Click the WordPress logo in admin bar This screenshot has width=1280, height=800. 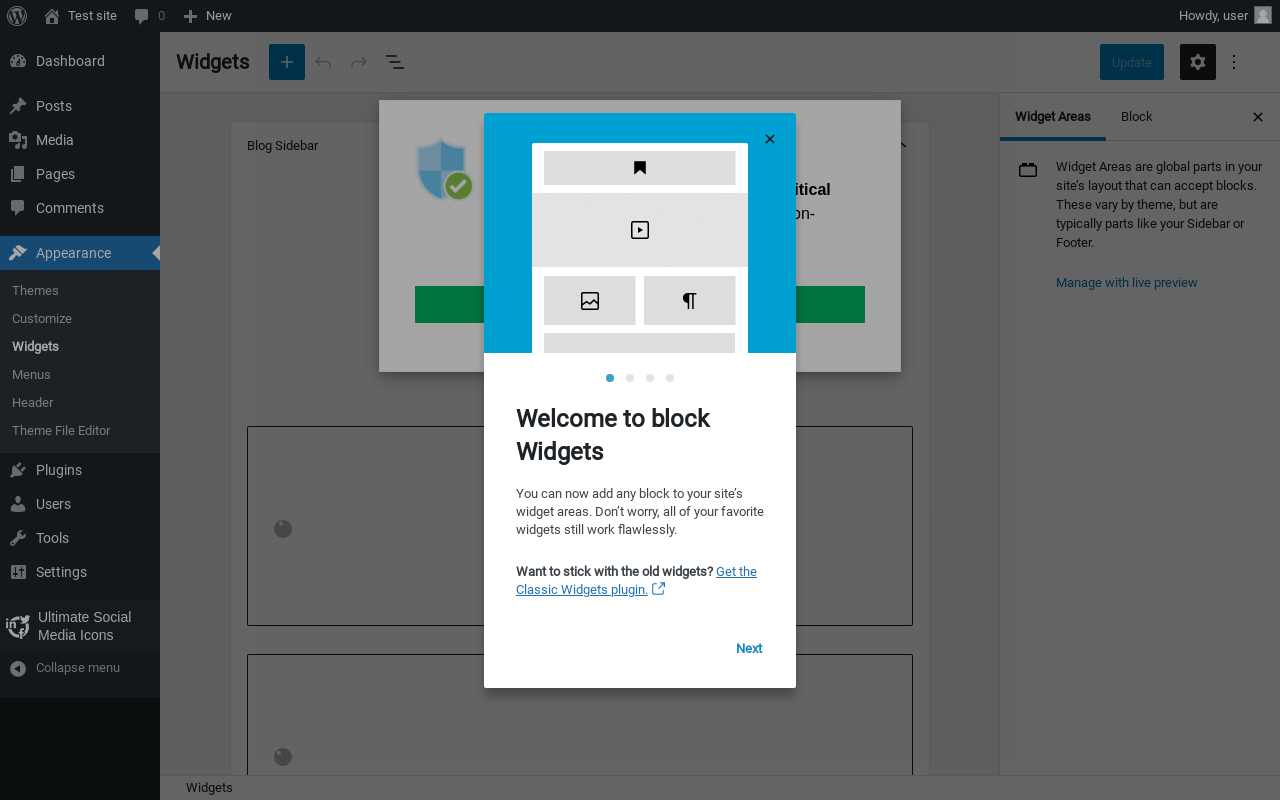click(17, 16)
